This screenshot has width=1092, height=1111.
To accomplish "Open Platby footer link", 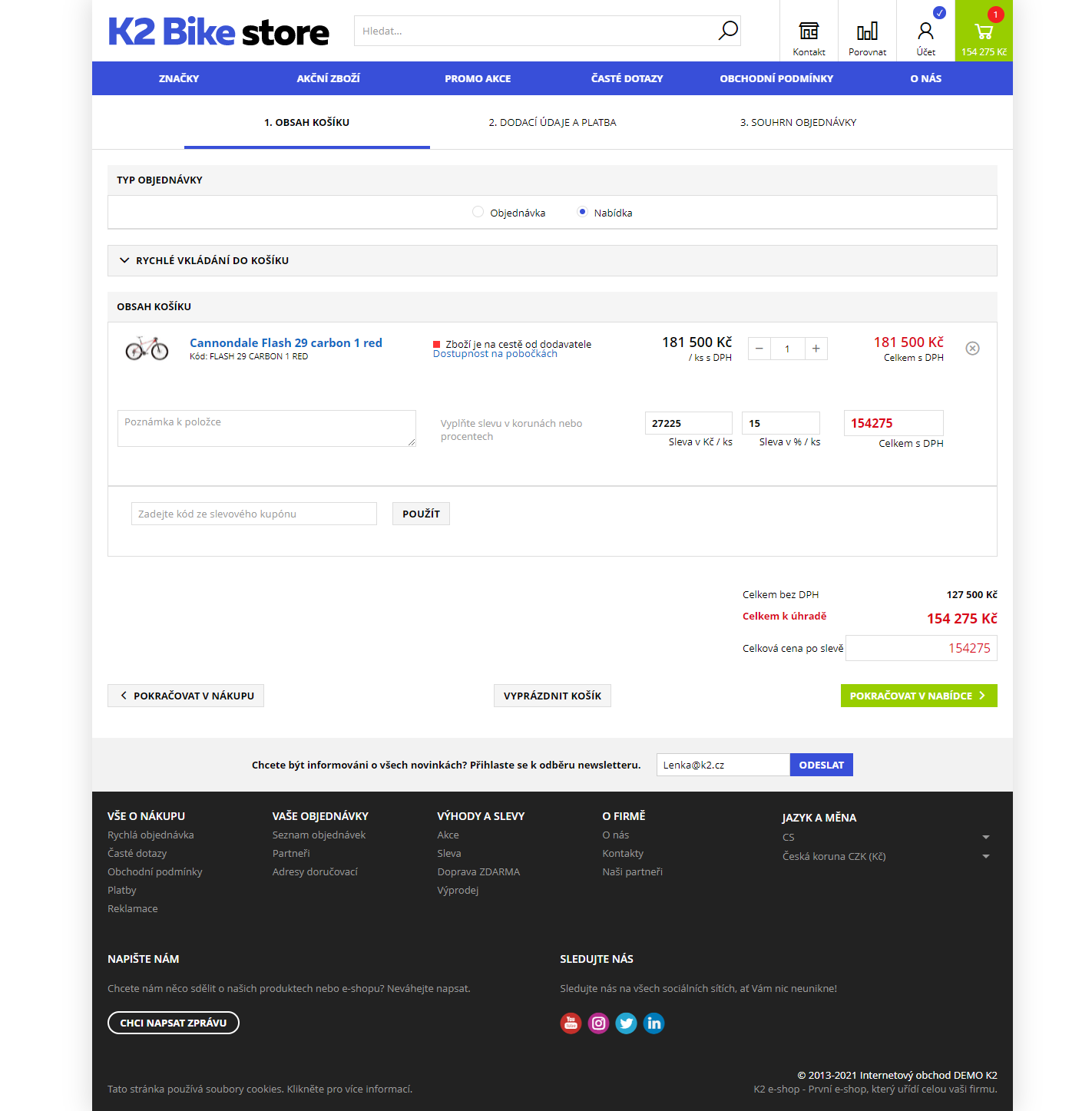I will pyautogui.click(x=122, y=890).
